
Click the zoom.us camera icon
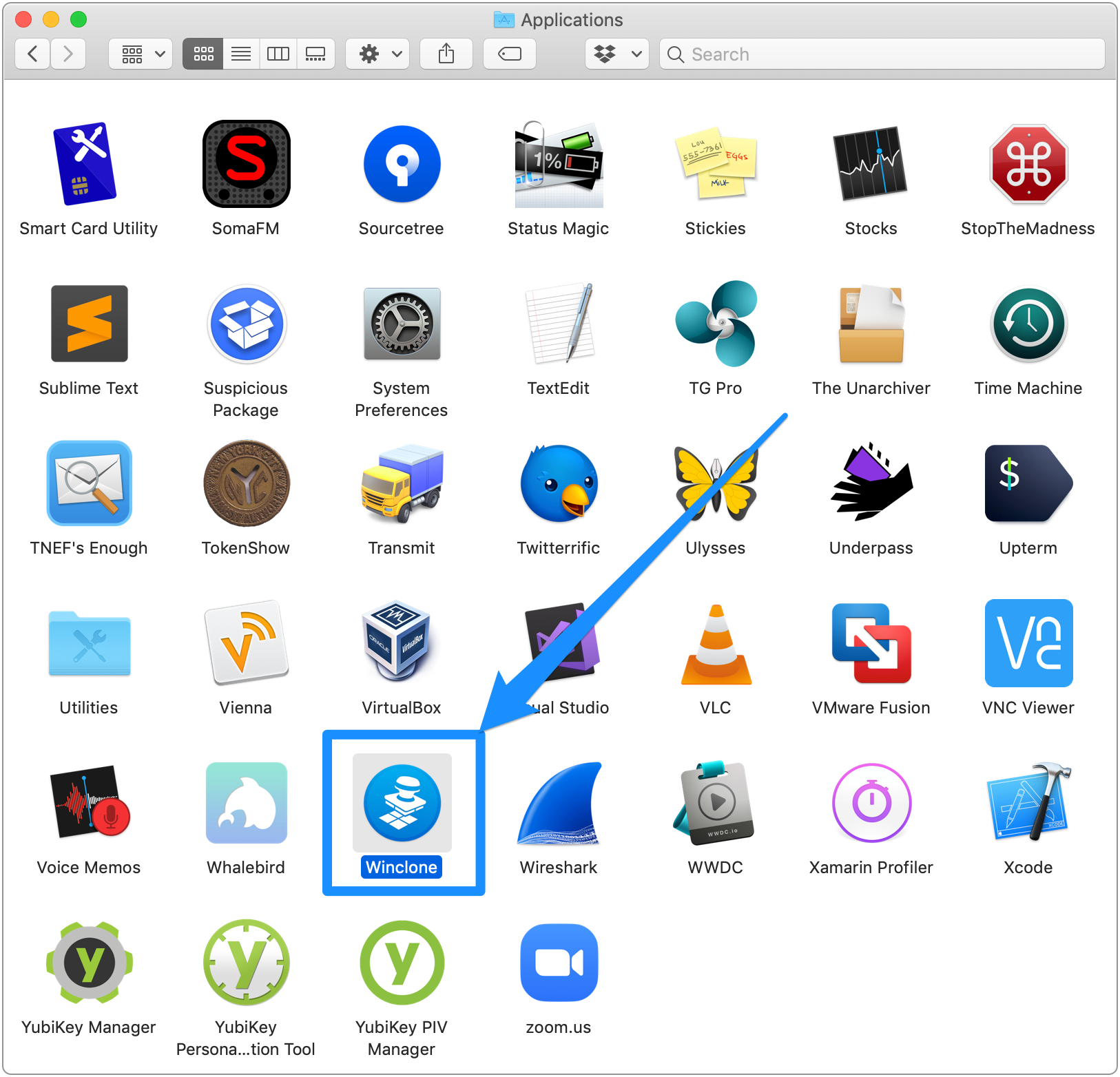(559, 963)
